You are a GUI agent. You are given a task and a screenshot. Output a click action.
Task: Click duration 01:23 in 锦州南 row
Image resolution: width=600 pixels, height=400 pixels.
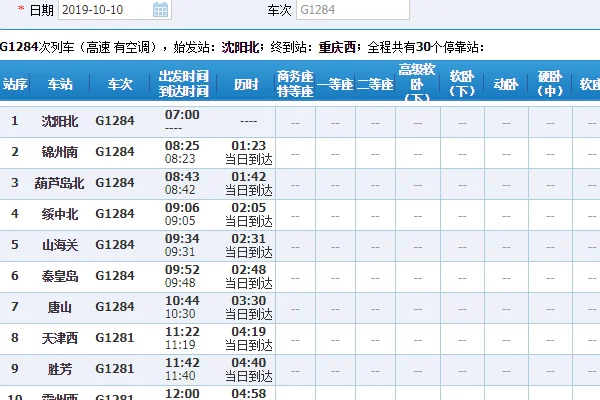(x=249, y=145)
